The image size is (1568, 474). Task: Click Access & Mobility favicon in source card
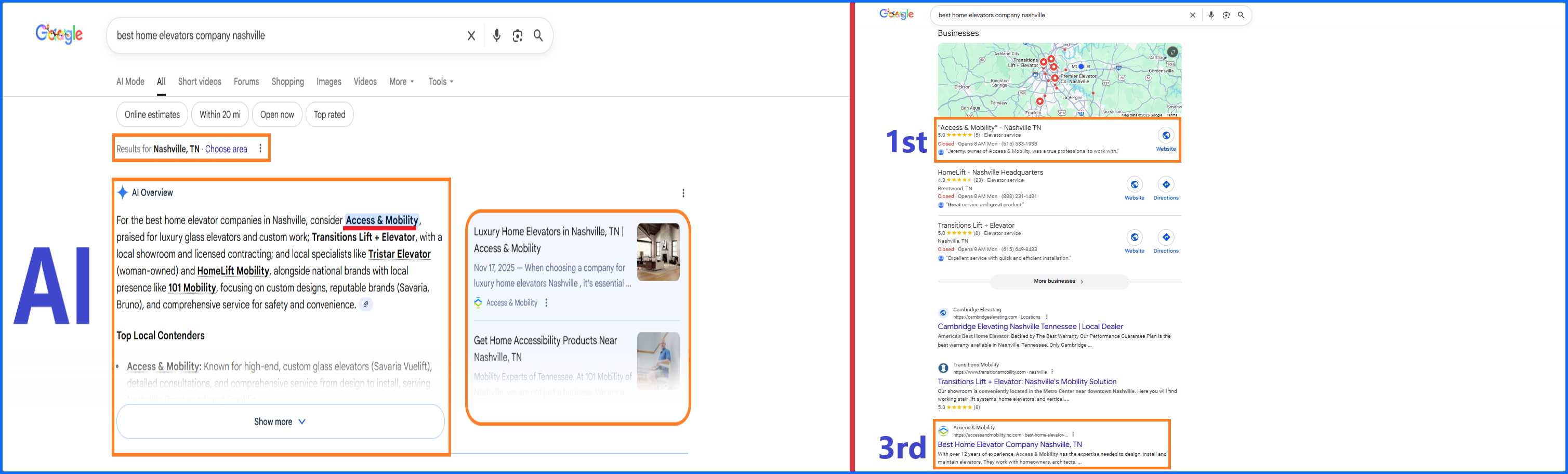(479, 302)
